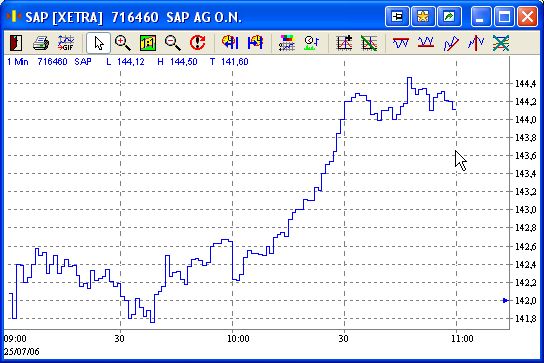Viewport: 544px width, 363px height.
Task: Click the '716460' code in the chart header
Action: tap(52, 62)
